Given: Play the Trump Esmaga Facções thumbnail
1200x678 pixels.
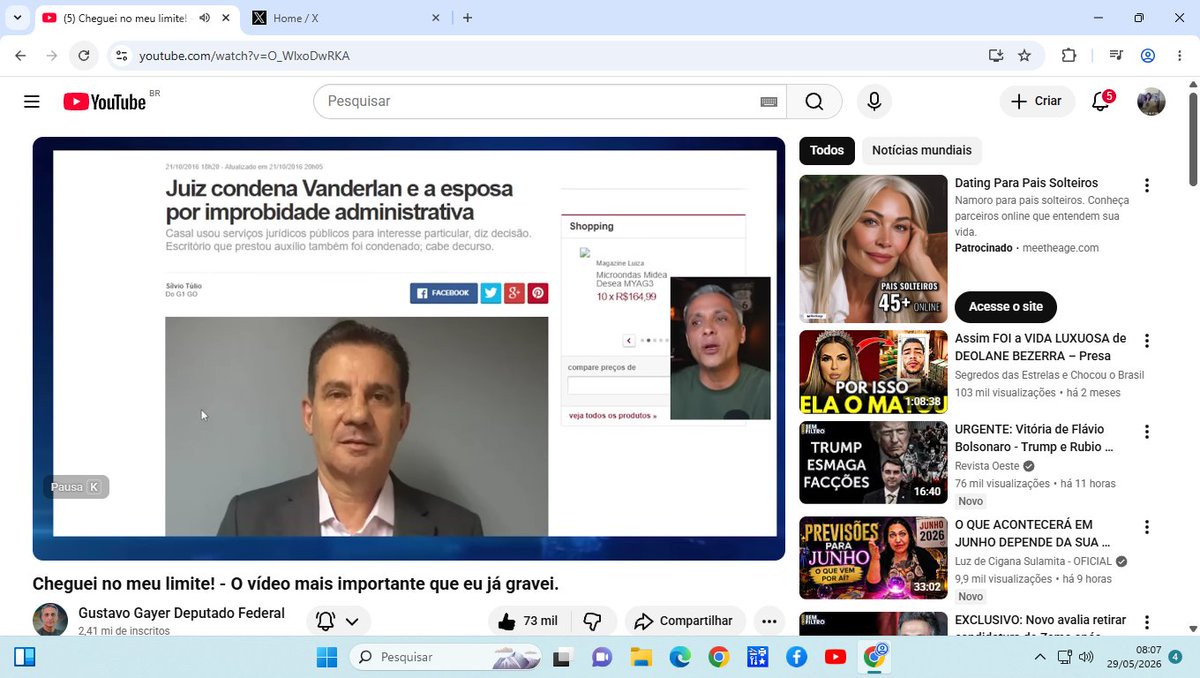Looking at the screenshot, I should click(873, 463).
